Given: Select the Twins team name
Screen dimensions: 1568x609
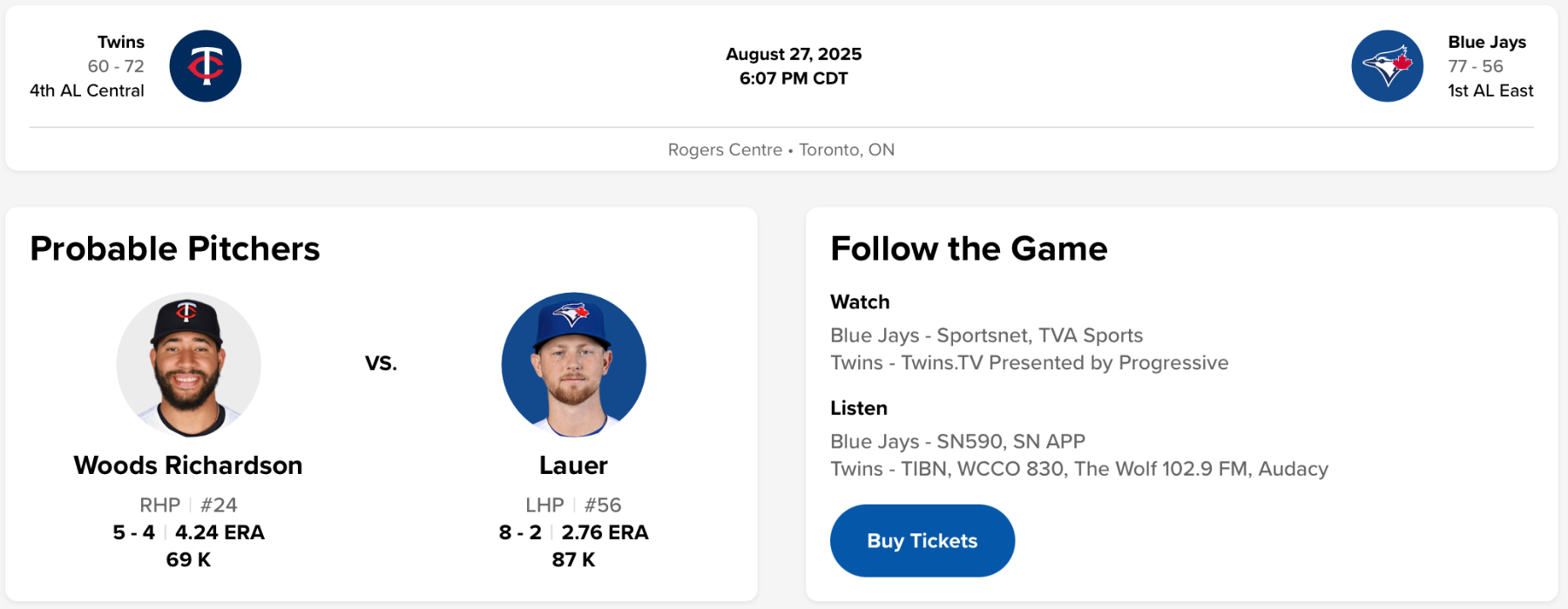Looking at the screenshot, I should pos(121,42).
